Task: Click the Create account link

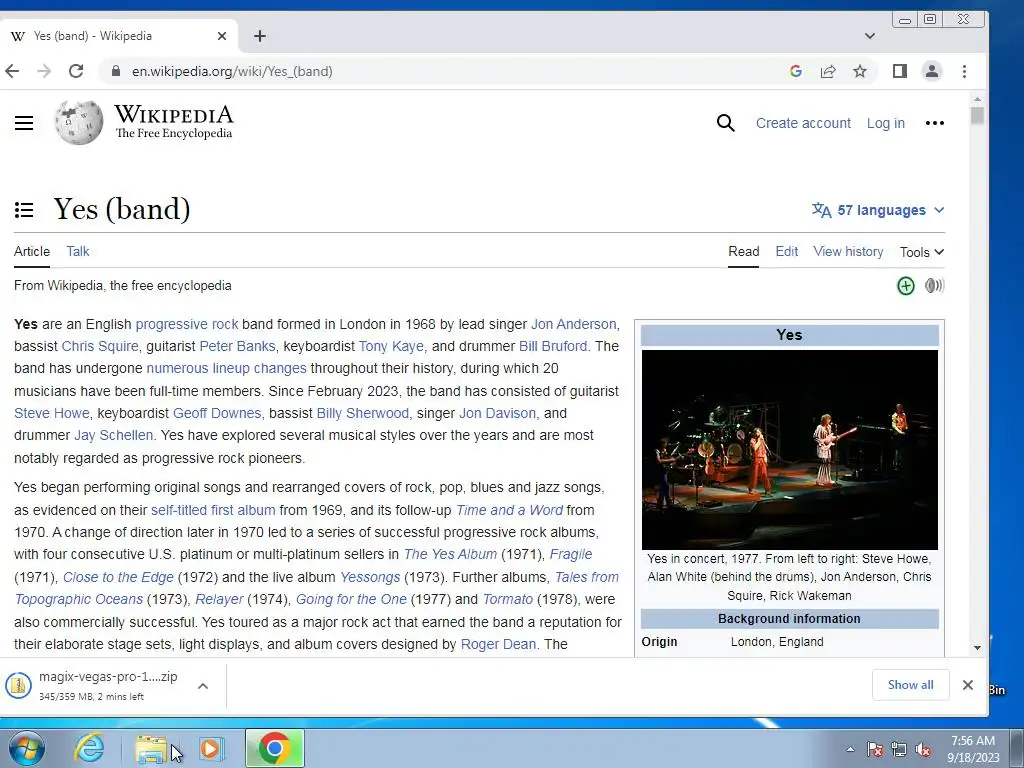Action: 803,123
